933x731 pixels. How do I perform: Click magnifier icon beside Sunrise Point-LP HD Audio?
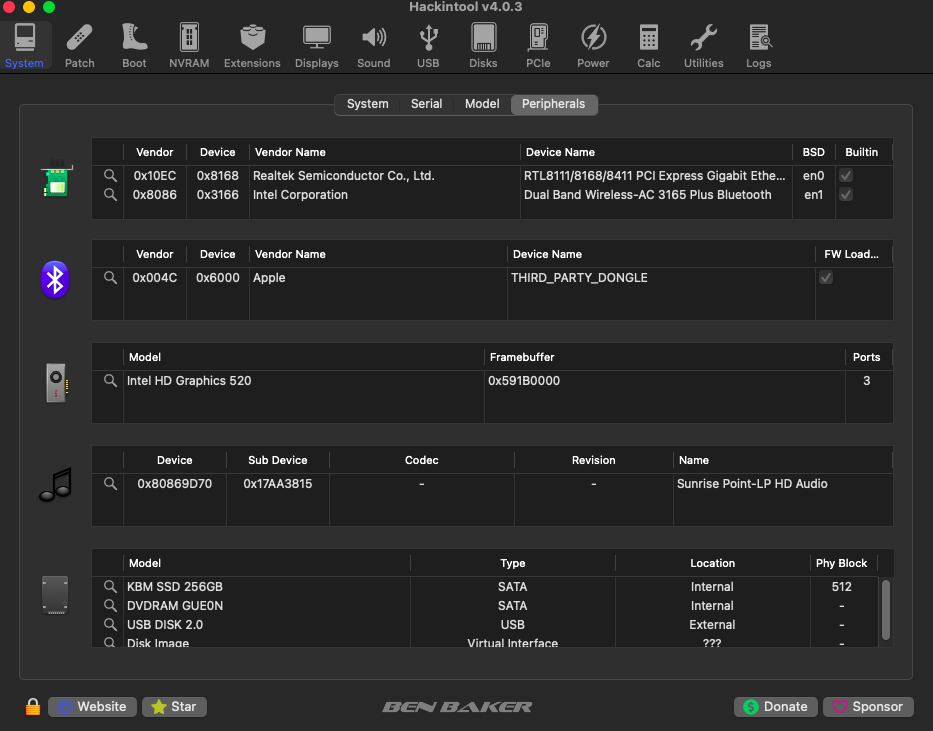110,484
